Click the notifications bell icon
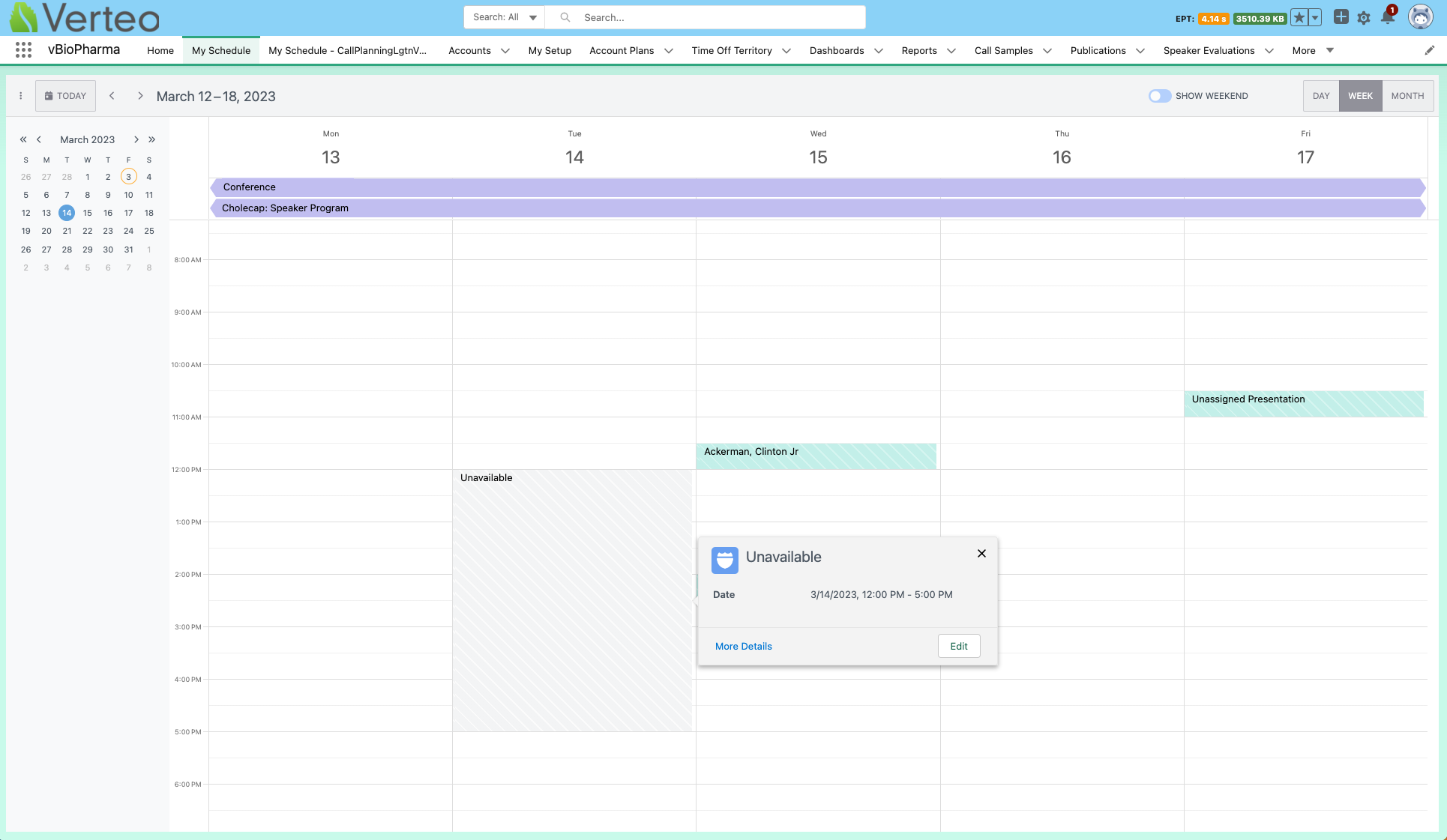 tap(1387, 17)
